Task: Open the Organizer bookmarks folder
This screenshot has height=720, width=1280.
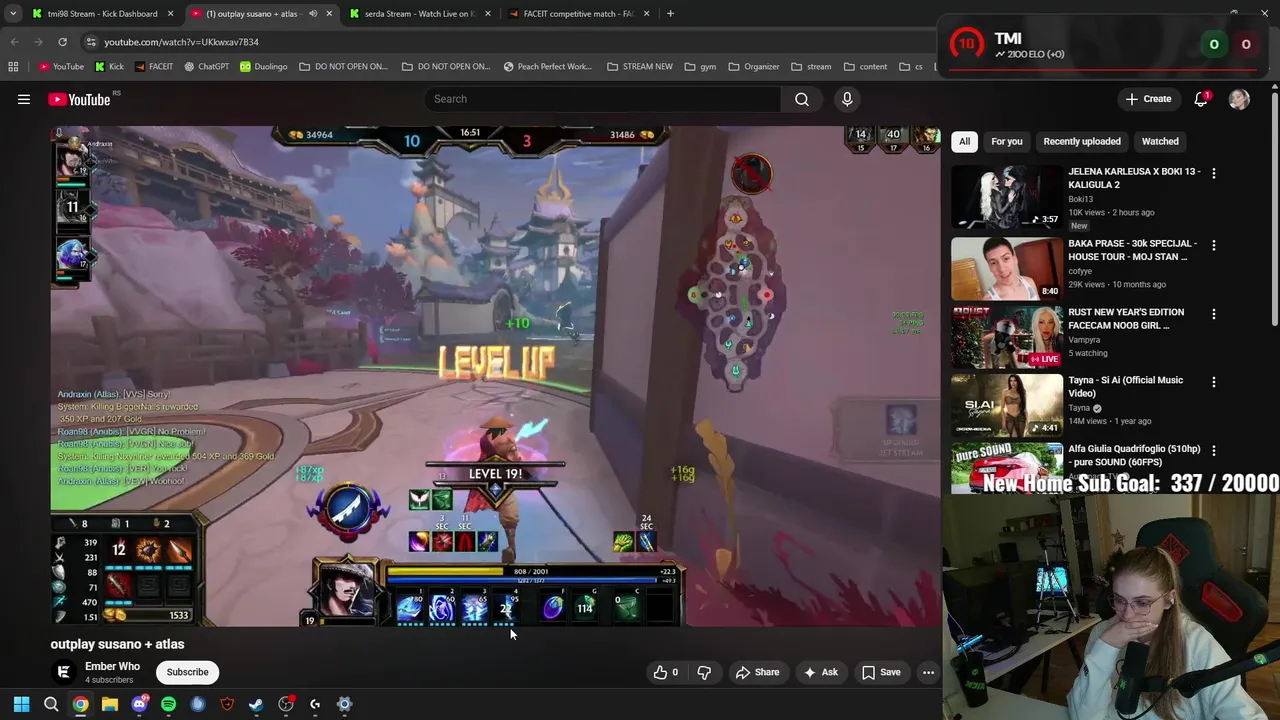Action: pyautogui.click(x=754, y=67)
